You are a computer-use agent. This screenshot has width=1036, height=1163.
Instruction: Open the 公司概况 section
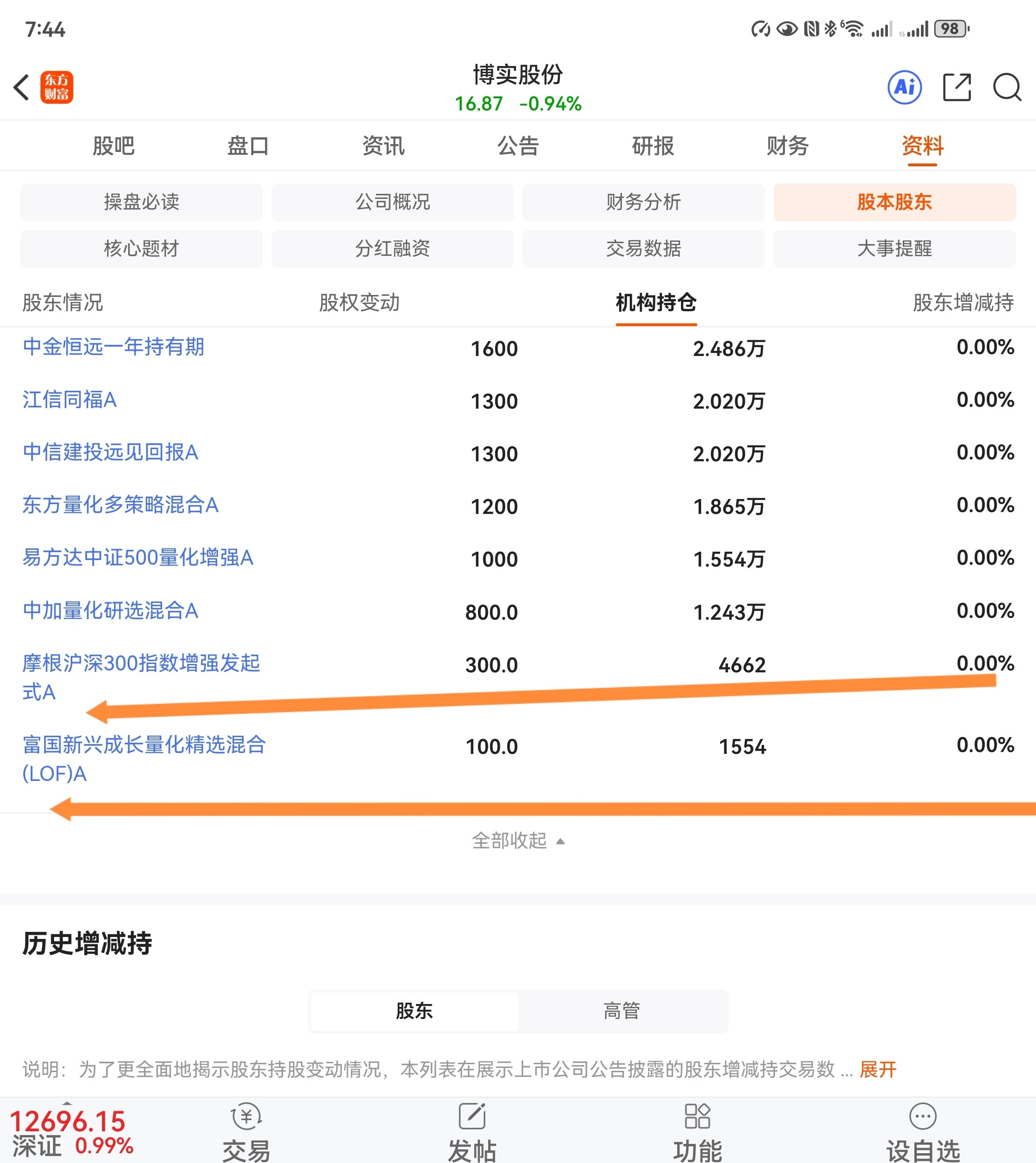pos(393,202)
